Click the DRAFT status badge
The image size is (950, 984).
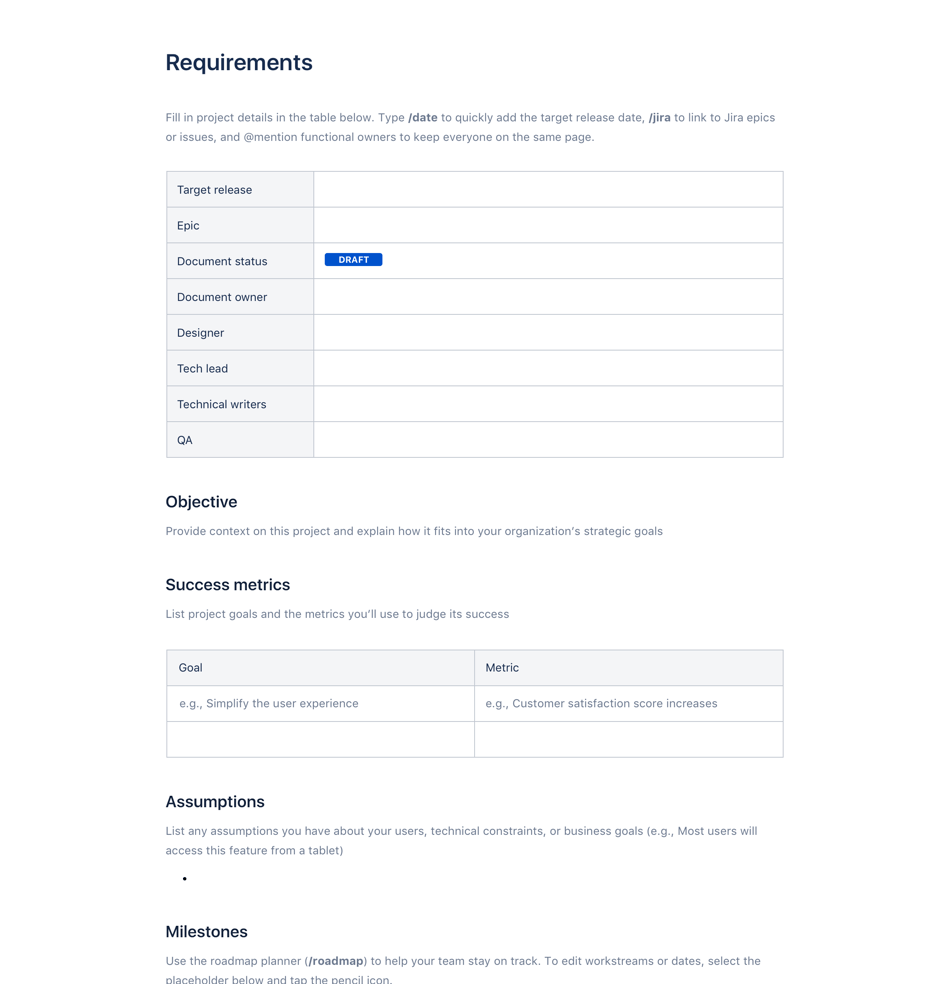pyautogui.click(x=353, y=260)
